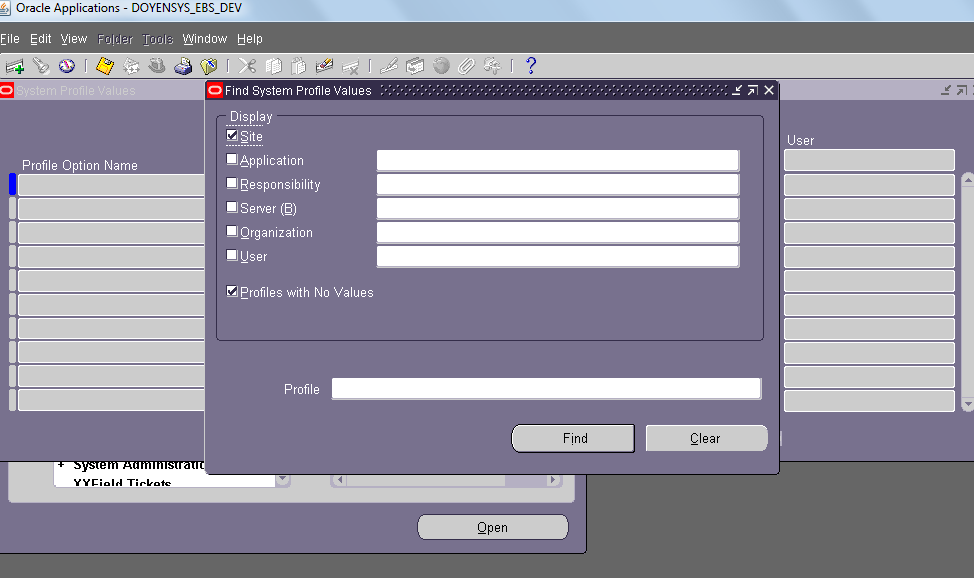Click the Translations globe toolbar icon

tap(441, 65)
